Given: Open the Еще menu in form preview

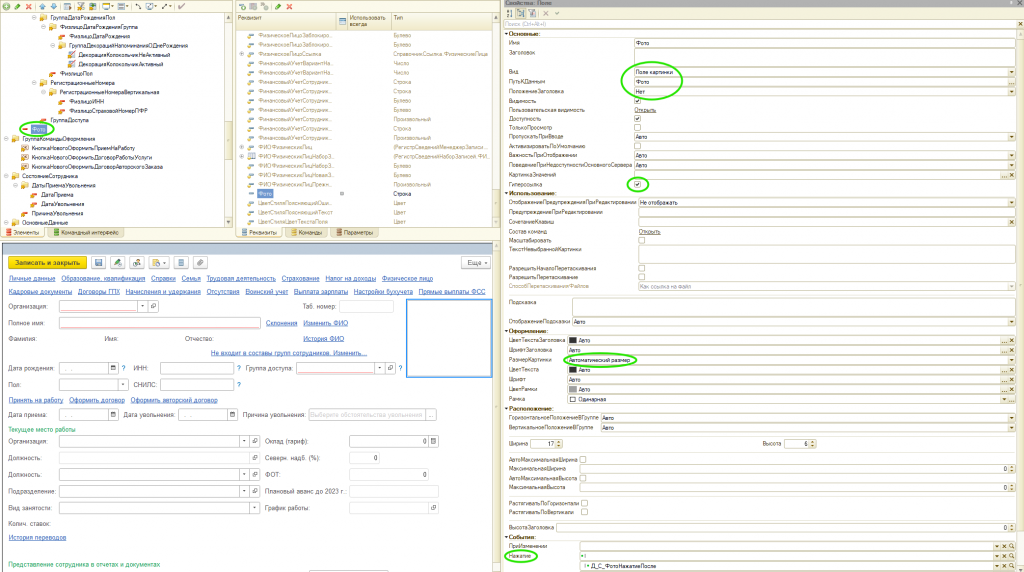Looking at the screenshot, I should coord(477,262).
